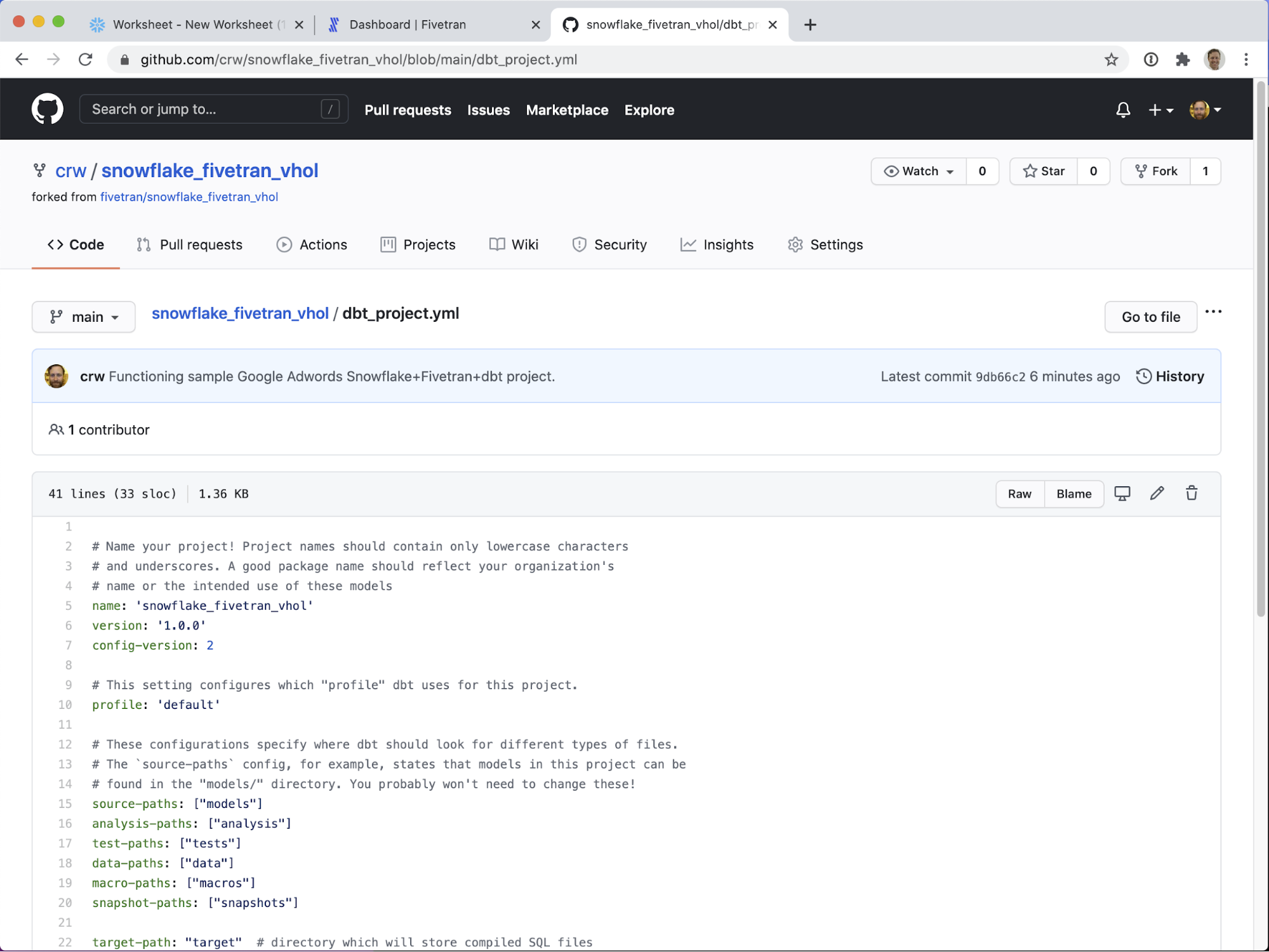Focus the Search or jump to field
1269x952 pixels.
click(x=203, y=109)
